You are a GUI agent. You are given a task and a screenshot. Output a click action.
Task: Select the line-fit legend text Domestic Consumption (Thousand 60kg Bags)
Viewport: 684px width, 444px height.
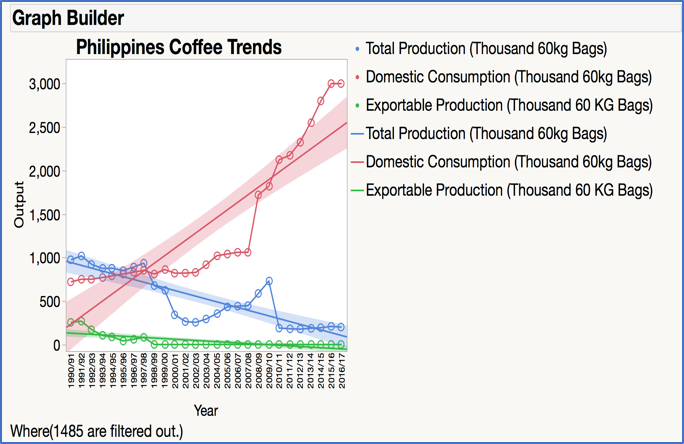509,162
